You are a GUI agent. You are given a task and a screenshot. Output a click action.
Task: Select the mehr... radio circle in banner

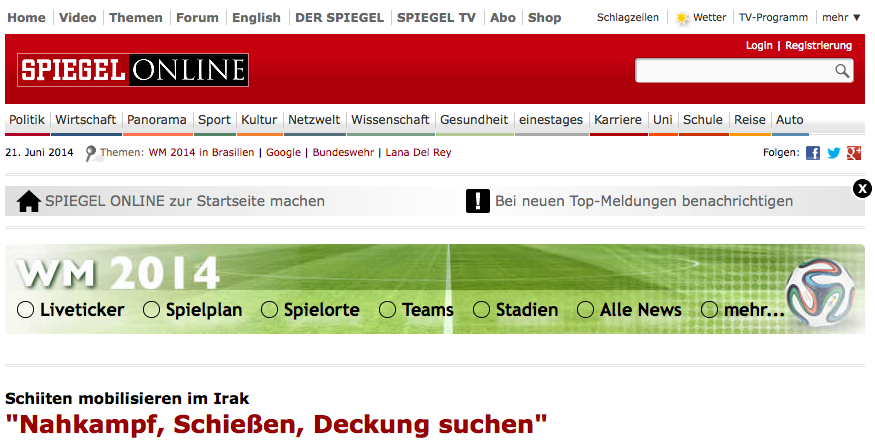point(709,309)
